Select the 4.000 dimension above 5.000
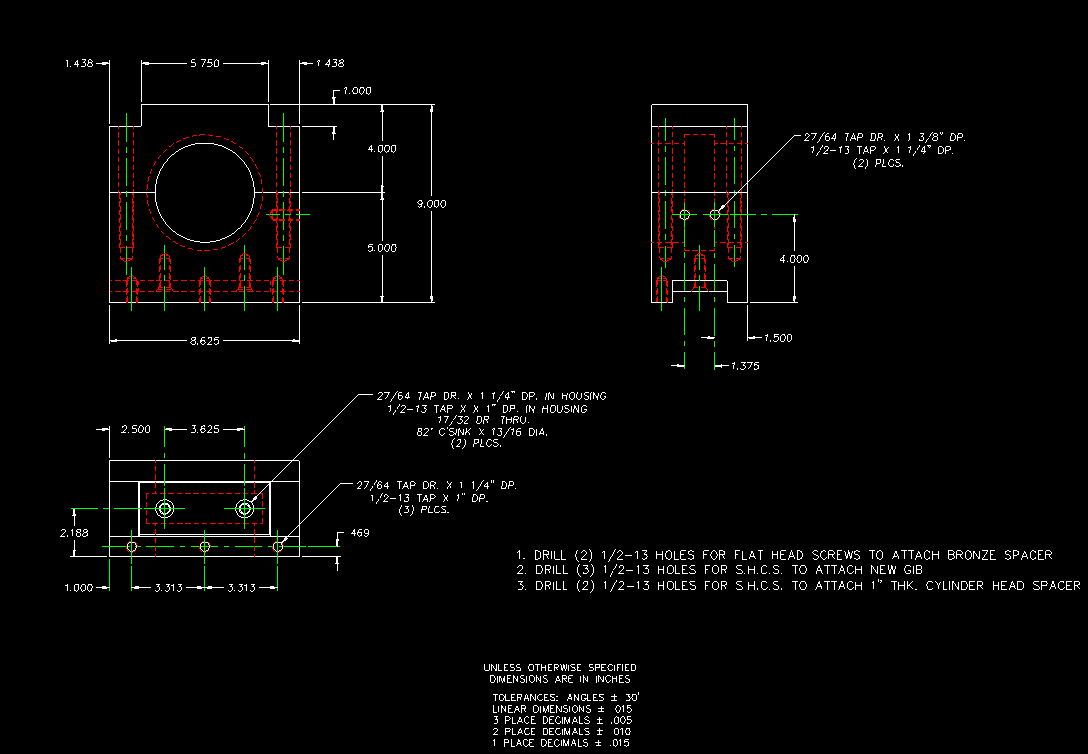 click(382, 148)
